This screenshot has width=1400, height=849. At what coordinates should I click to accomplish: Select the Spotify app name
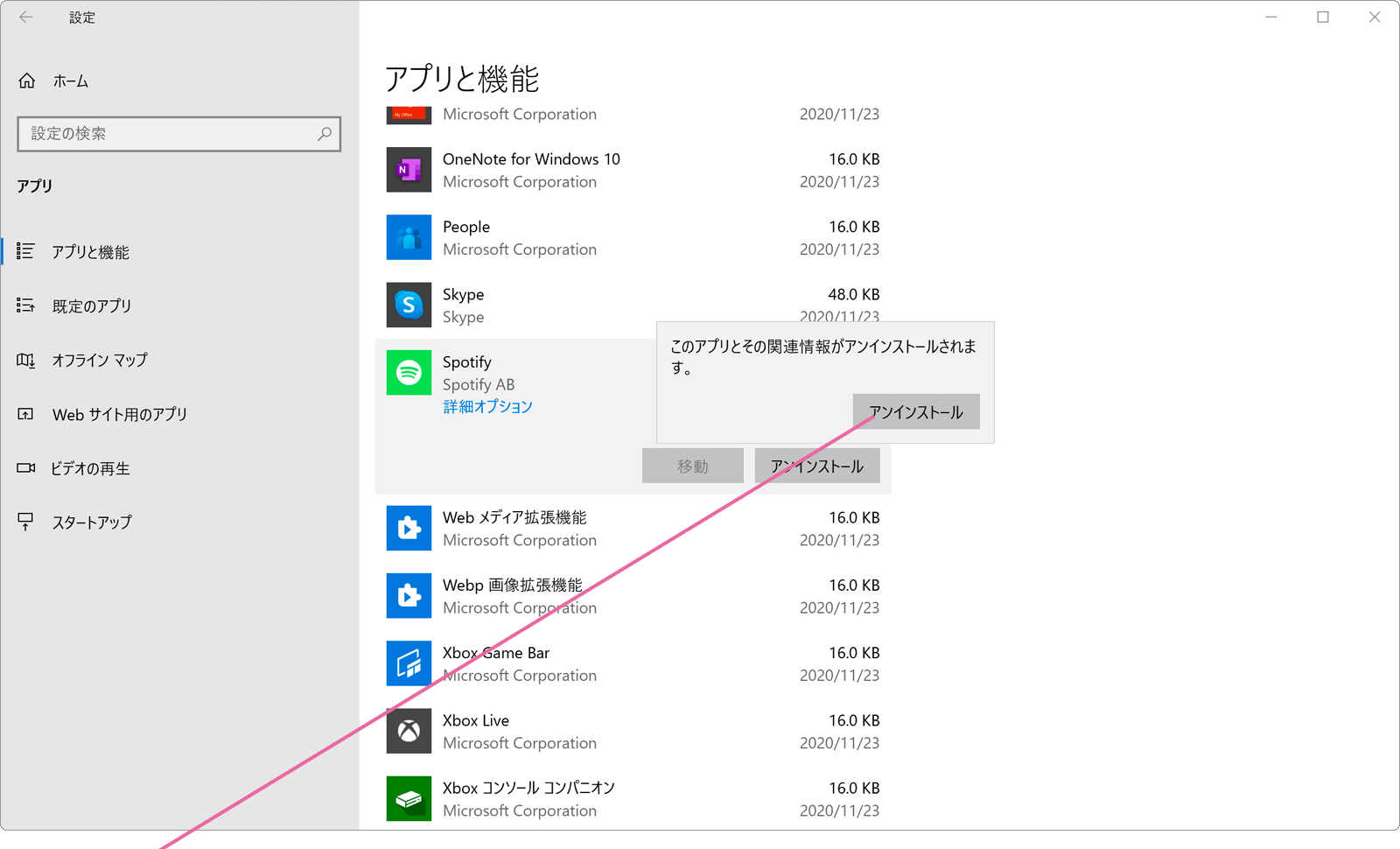(467, 362)
